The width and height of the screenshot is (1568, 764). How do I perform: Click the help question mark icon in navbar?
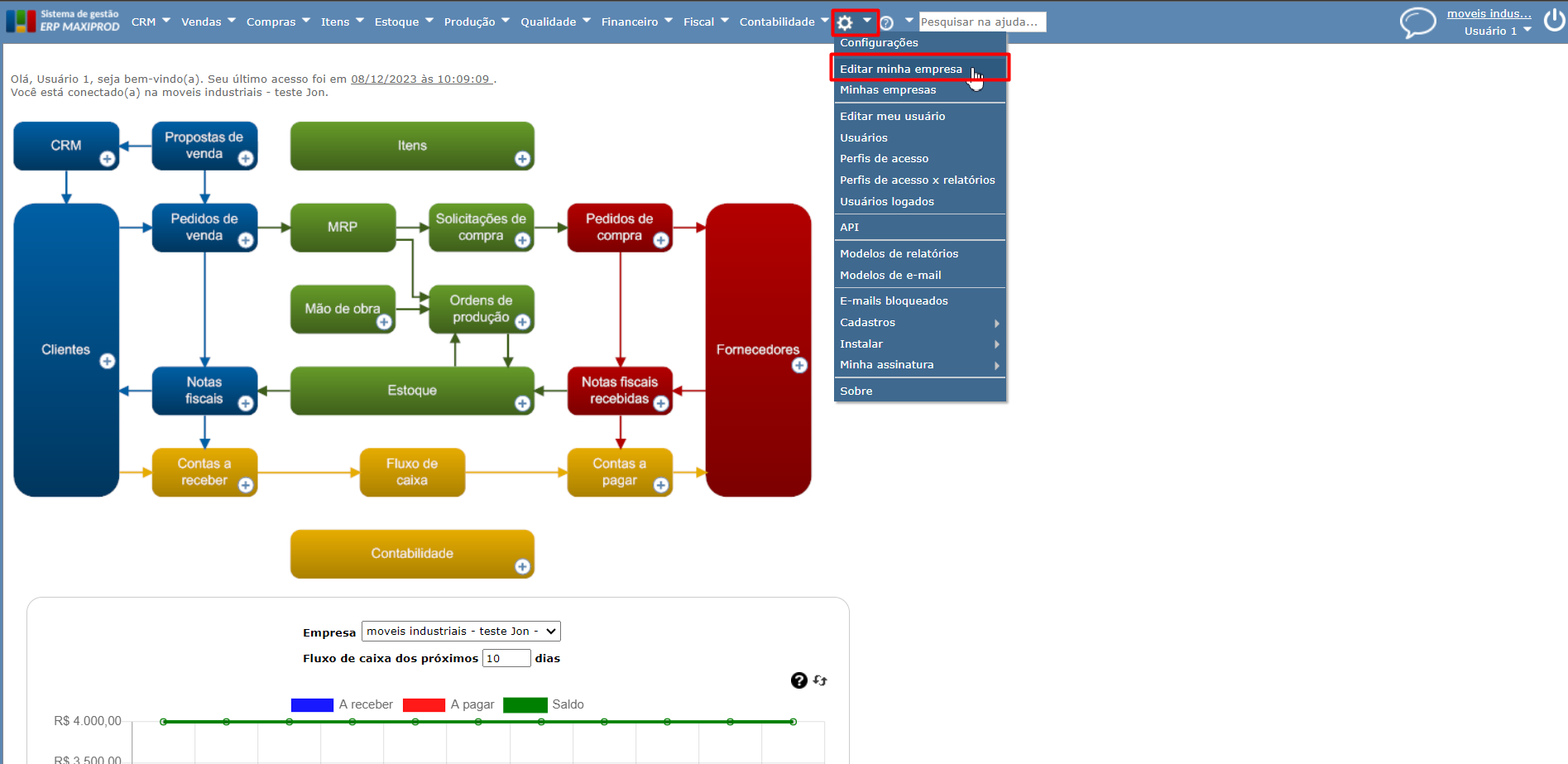pos(887,23)
